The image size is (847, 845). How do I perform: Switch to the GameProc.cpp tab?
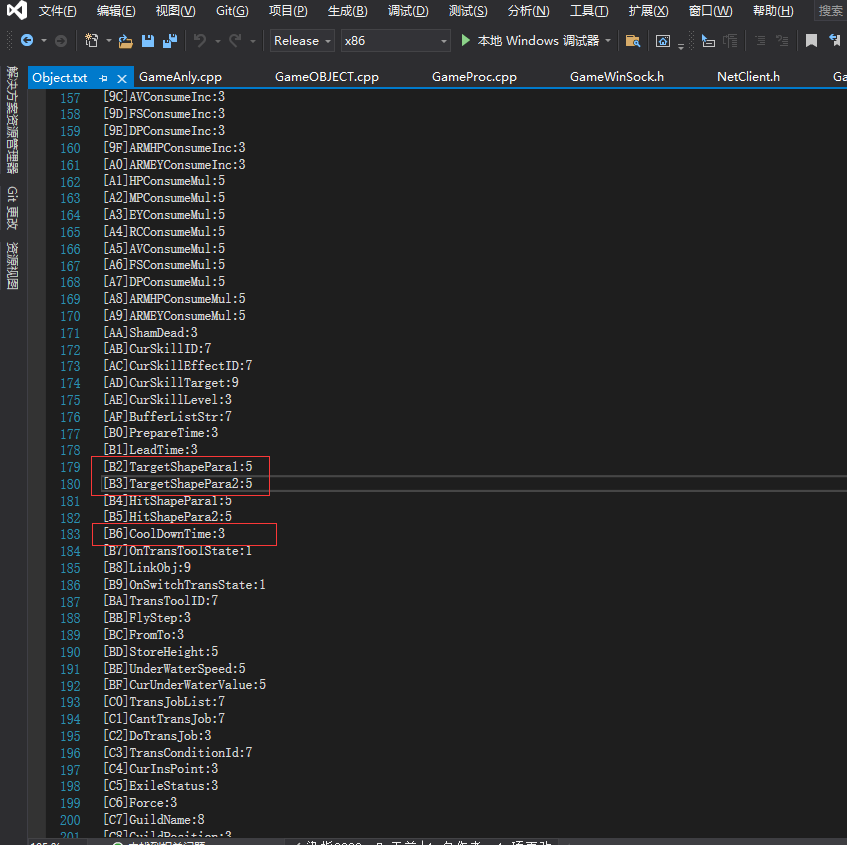pyautogui.click(x=474, y=77)
